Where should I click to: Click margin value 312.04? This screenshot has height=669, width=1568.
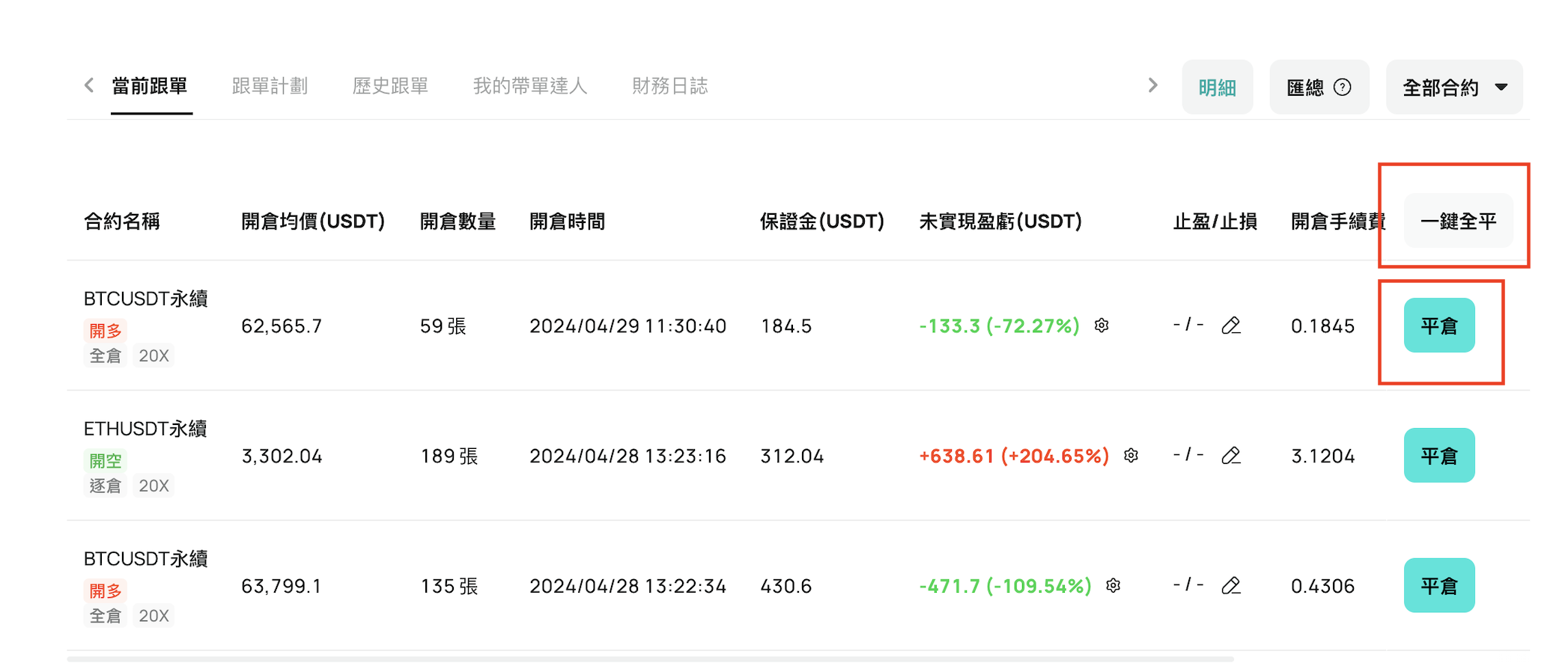(792, 456)
